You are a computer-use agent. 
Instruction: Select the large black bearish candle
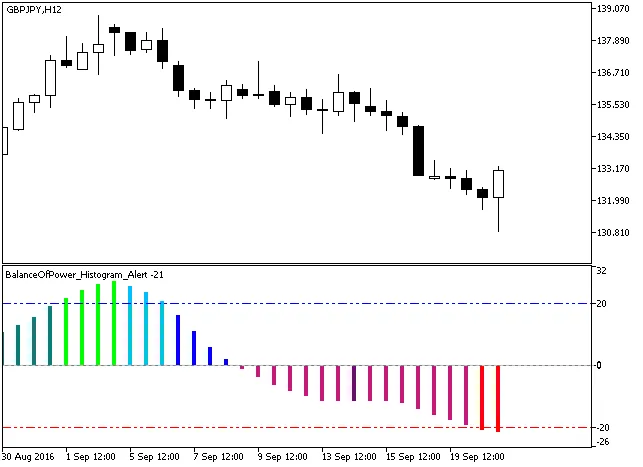418,151
